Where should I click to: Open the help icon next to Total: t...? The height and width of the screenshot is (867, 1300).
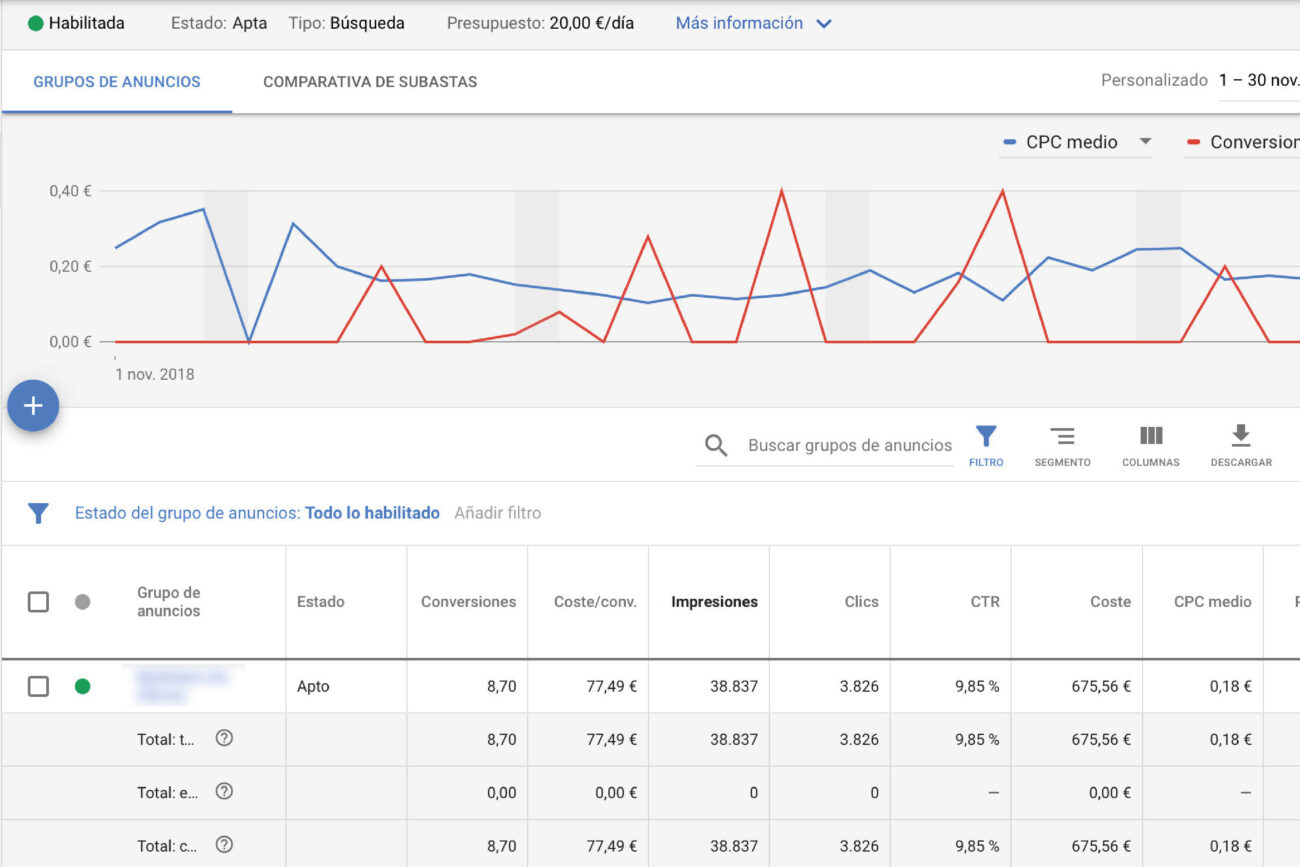pyautogui.click(x=224, y=738)
